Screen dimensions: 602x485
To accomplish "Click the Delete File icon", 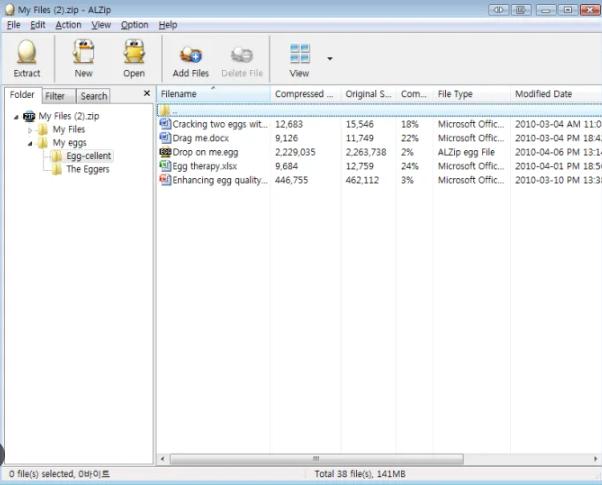I will point(242,55).
